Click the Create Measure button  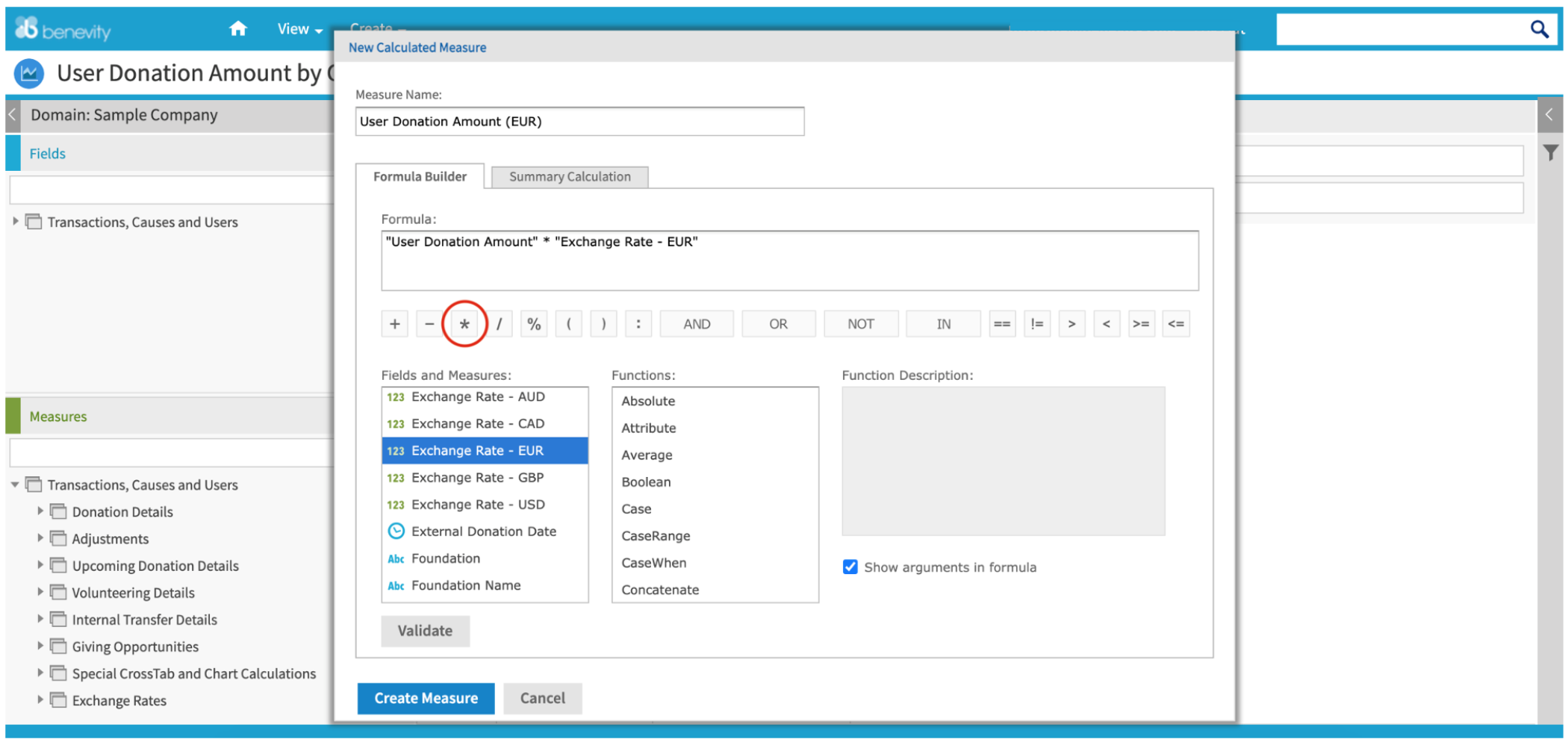coord(425,698)
